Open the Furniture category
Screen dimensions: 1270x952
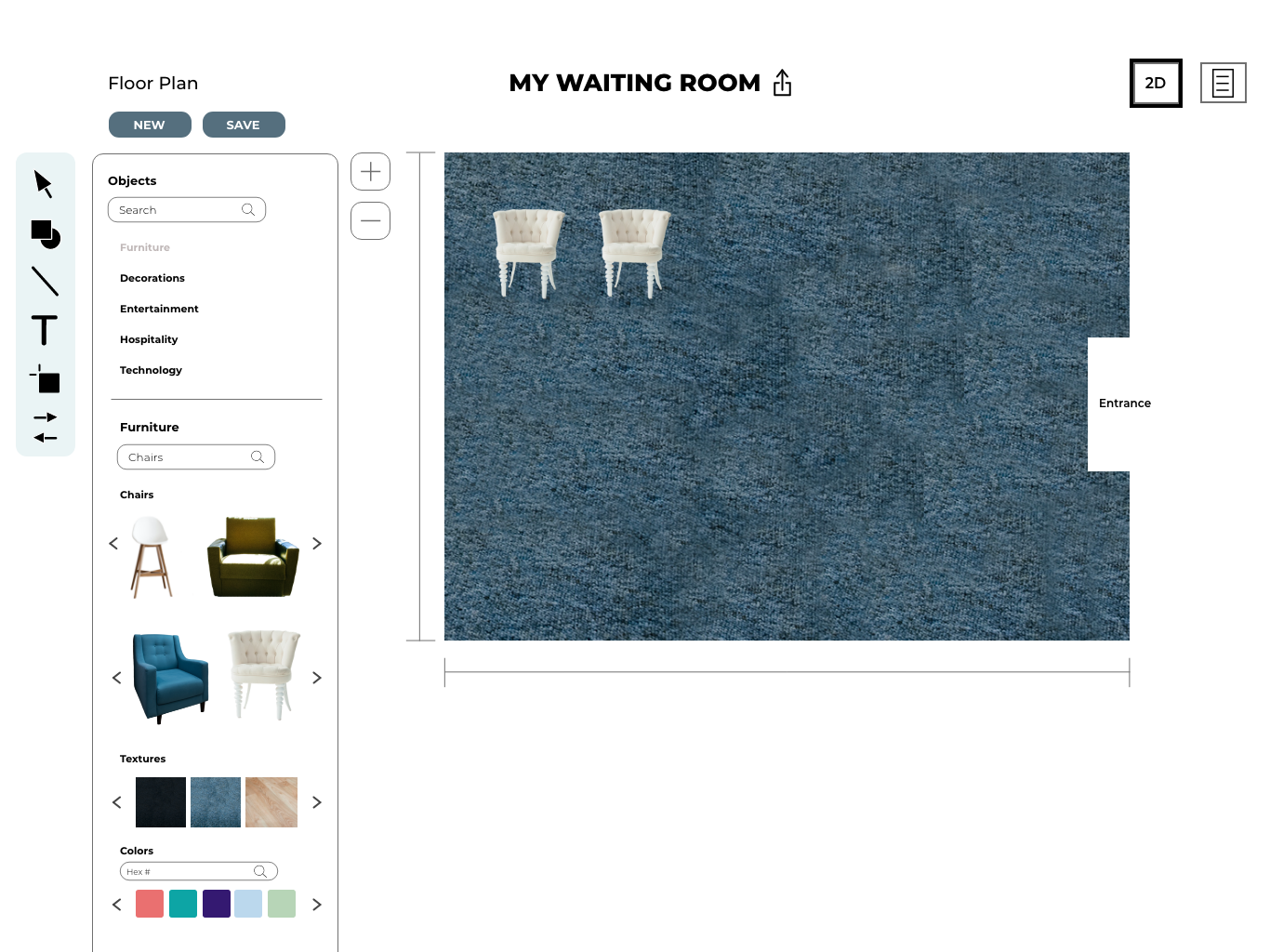(x=145, y=247)
